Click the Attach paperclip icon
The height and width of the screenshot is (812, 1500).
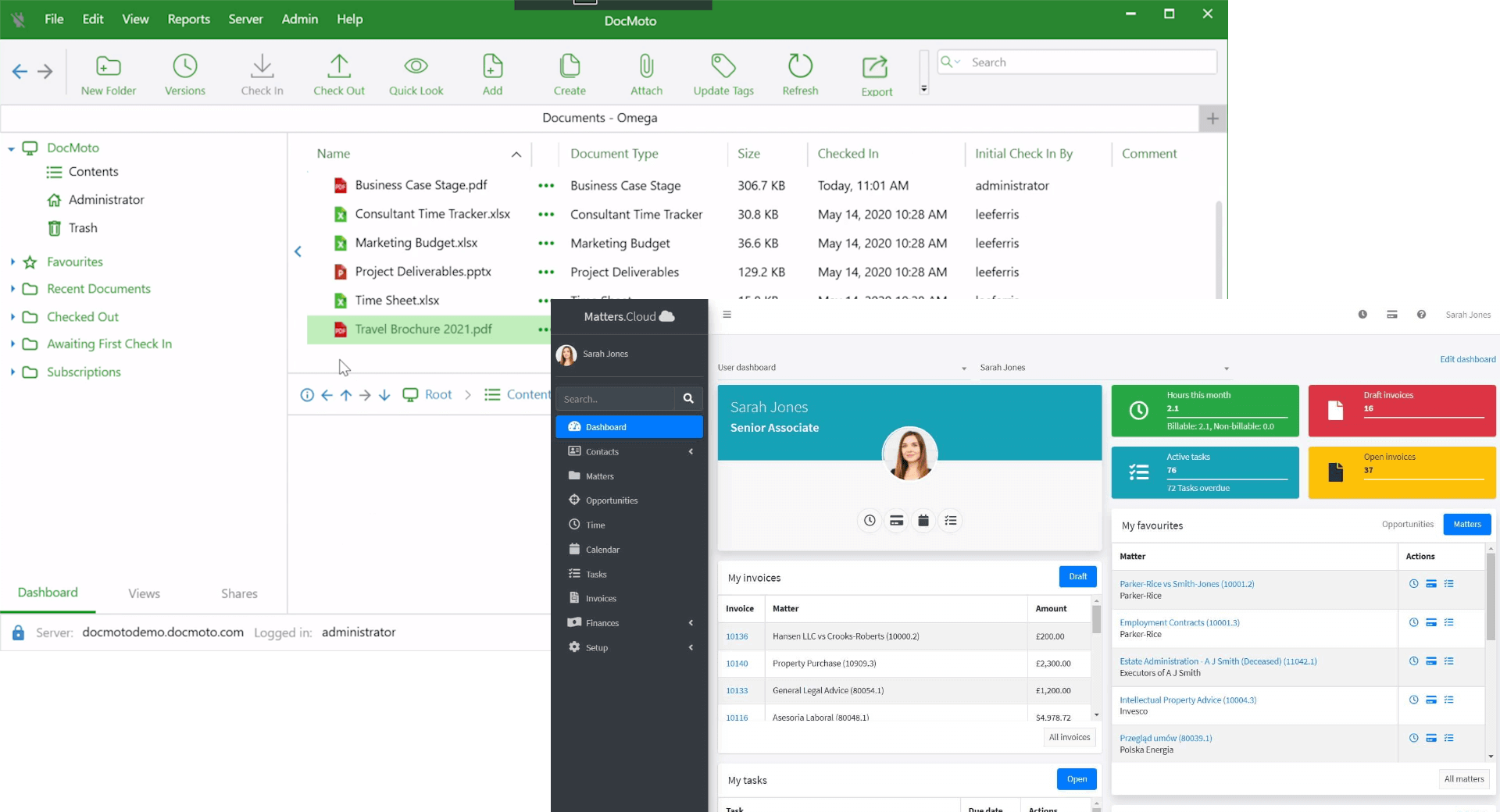(646, 74)
